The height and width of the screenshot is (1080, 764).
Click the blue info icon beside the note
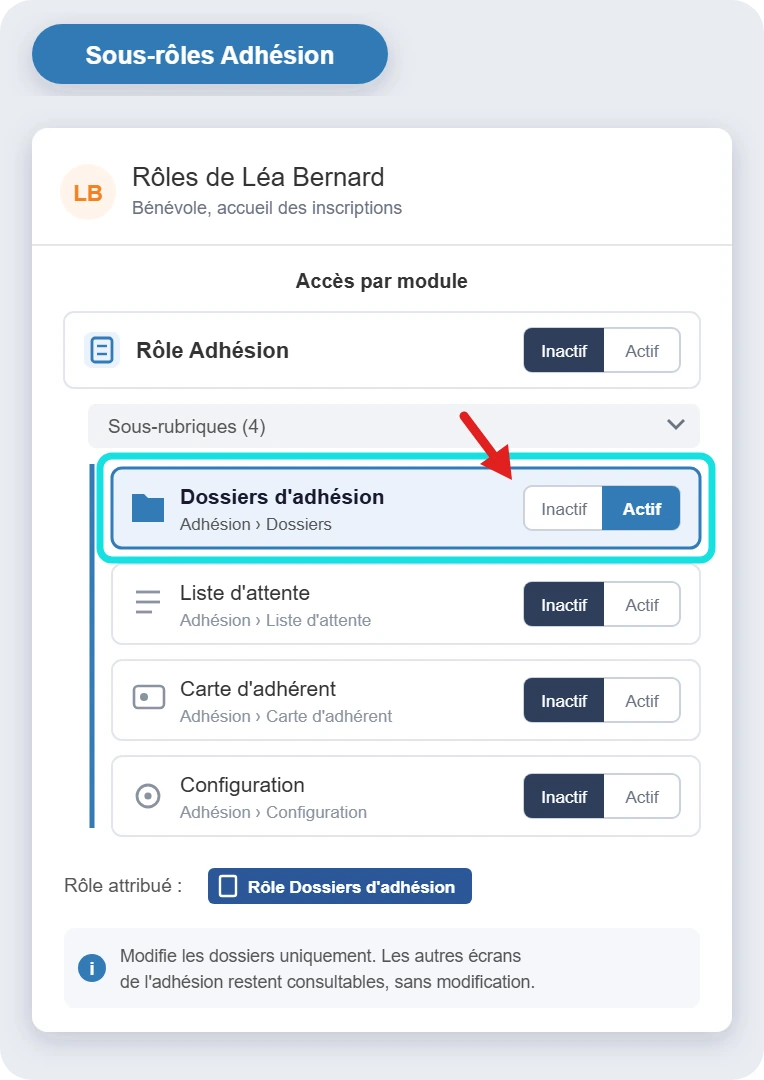point(92,968)
